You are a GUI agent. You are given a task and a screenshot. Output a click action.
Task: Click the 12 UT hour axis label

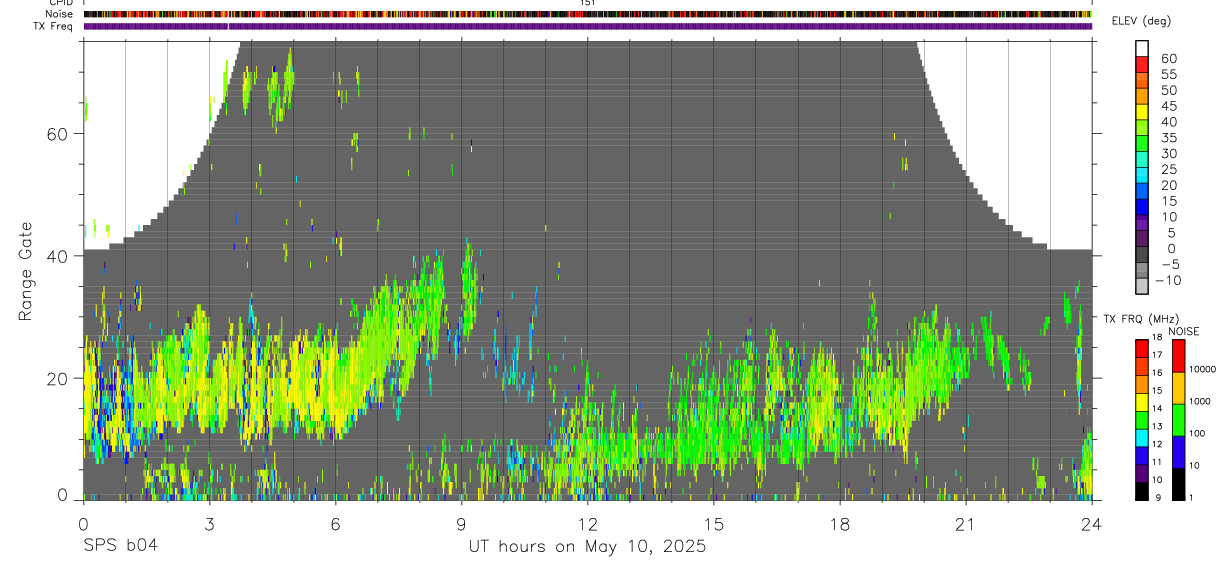pyautogui.click(x=587, y=524)
